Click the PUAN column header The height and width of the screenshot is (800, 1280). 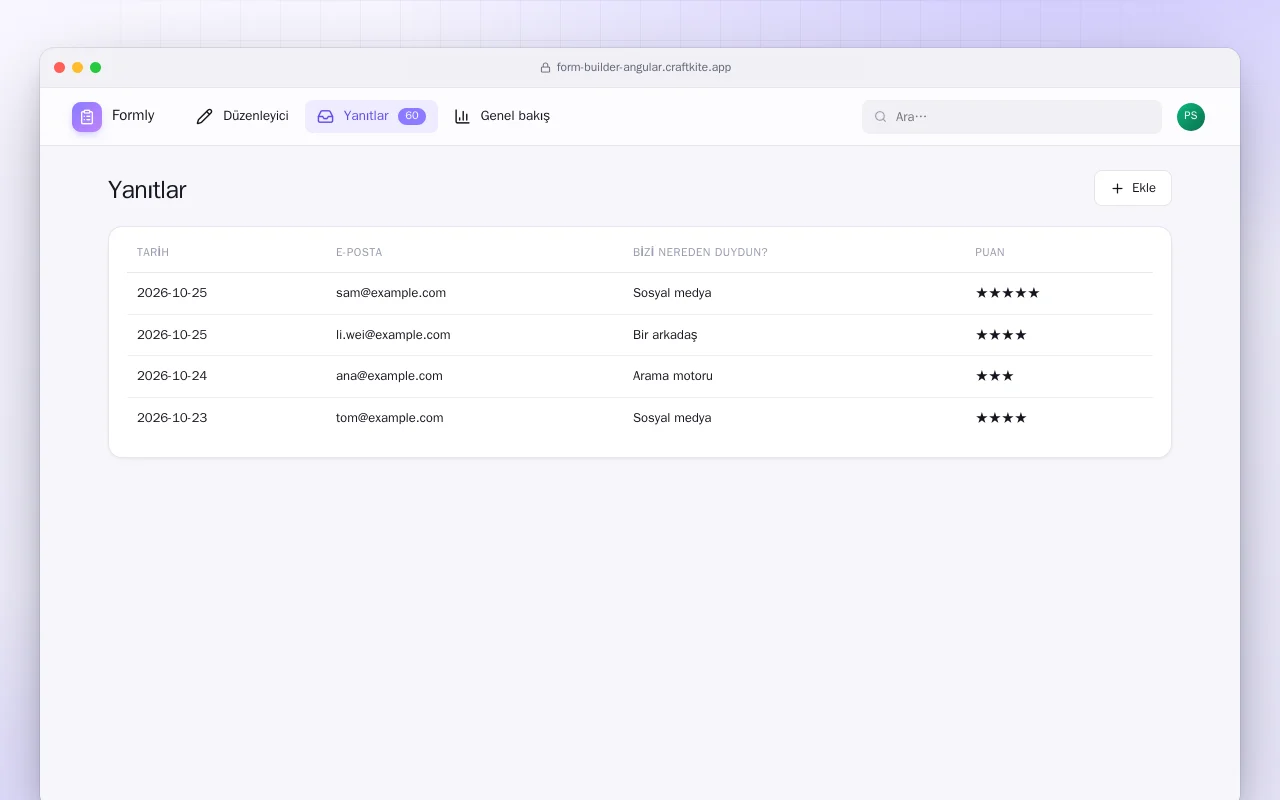(990, 252)
